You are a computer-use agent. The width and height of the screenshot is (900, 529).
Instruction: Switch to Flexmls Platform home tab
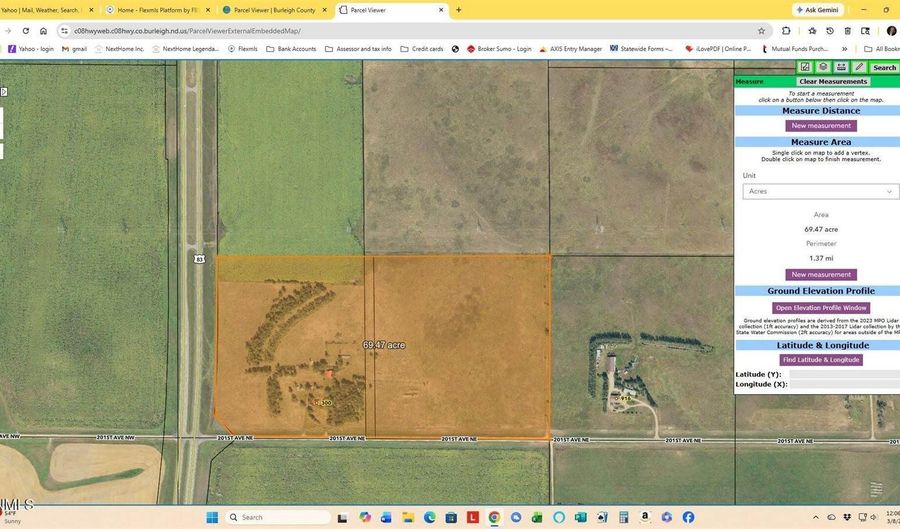[x=160, y=10]
